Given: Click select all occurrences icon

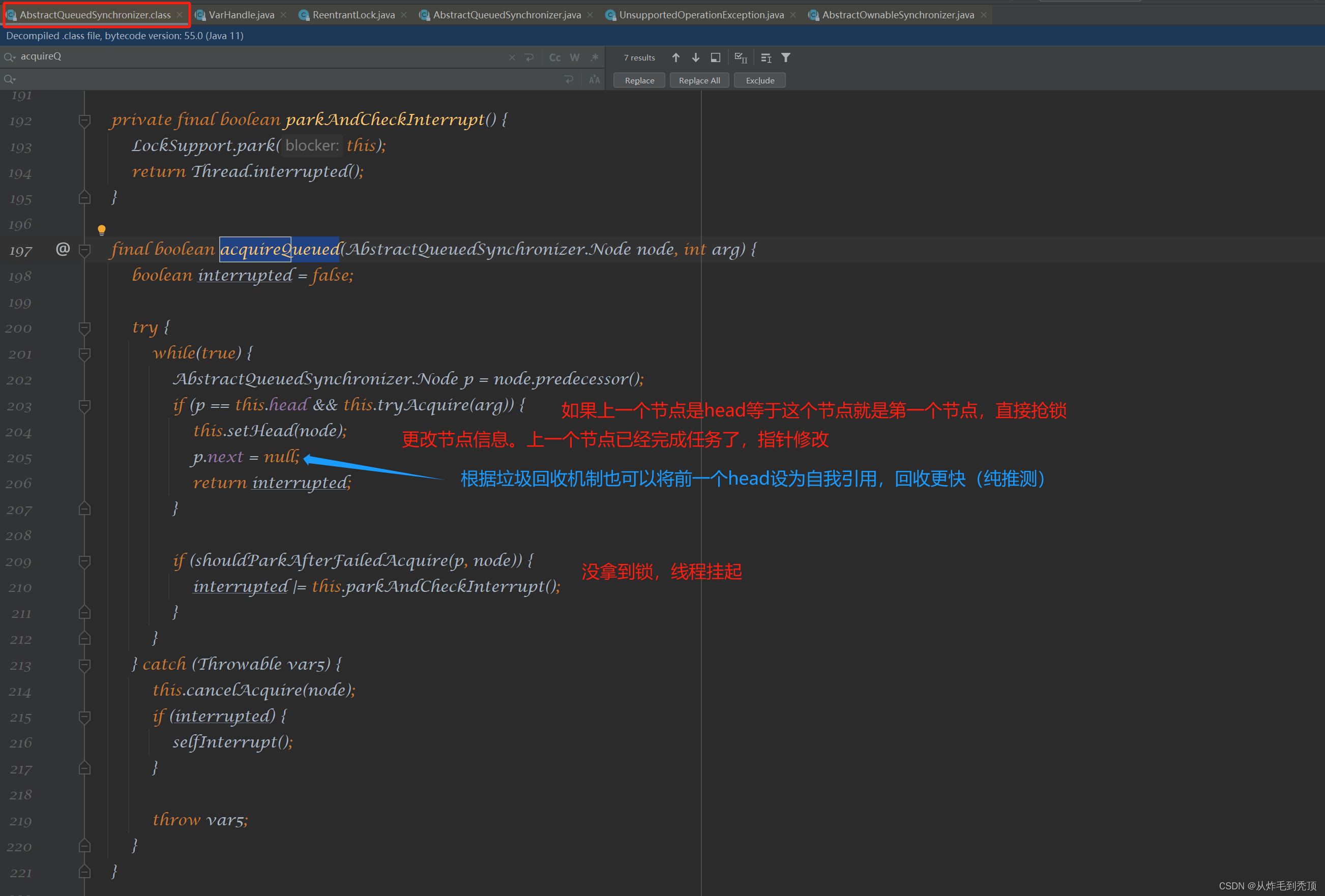Looking at the screenshot, I should [741, 57].
